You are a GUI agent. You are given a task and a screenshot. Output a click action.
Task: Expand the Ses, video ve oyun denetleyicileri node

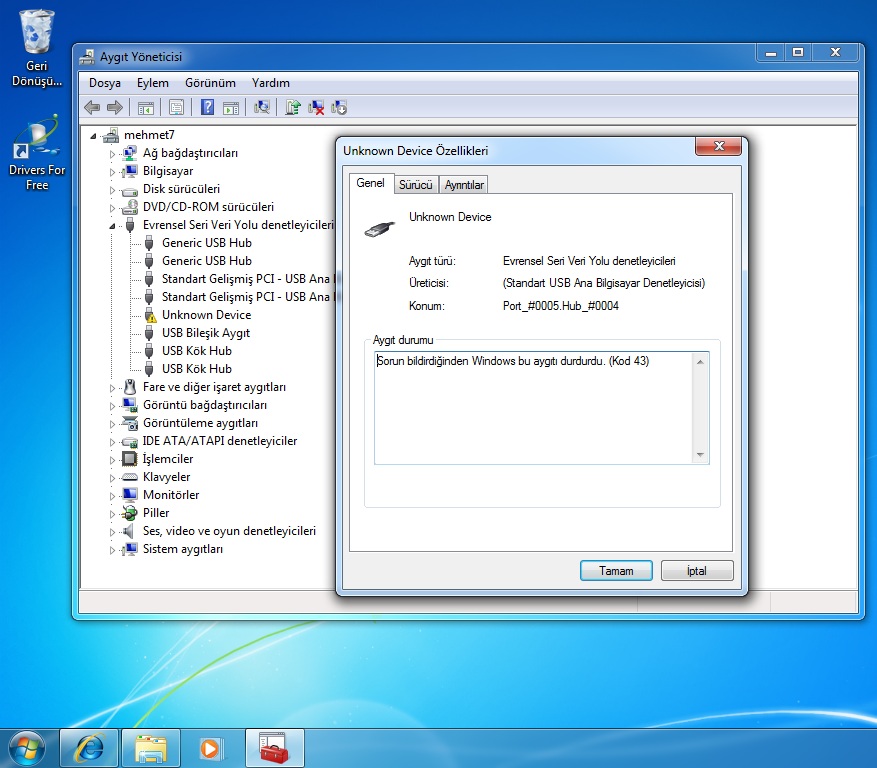112,531
